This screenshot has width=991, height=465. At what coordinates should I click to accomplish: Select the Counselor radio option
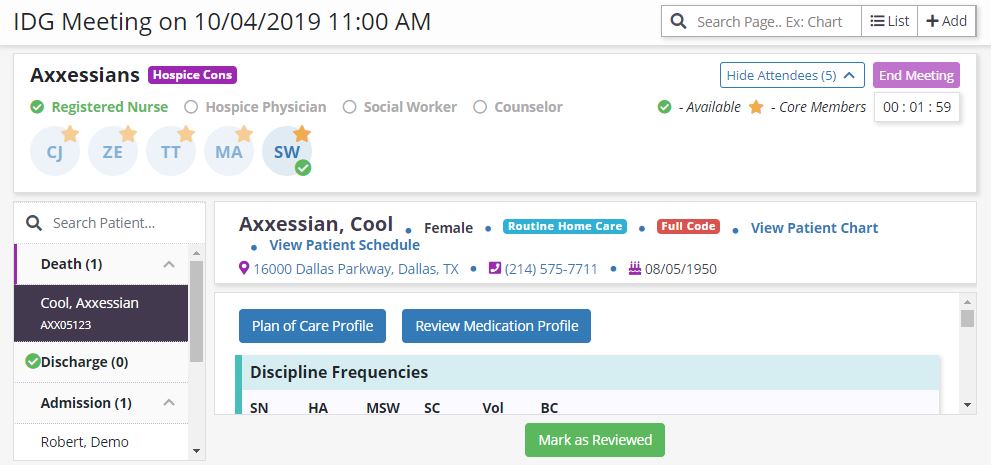coord(480,107)
